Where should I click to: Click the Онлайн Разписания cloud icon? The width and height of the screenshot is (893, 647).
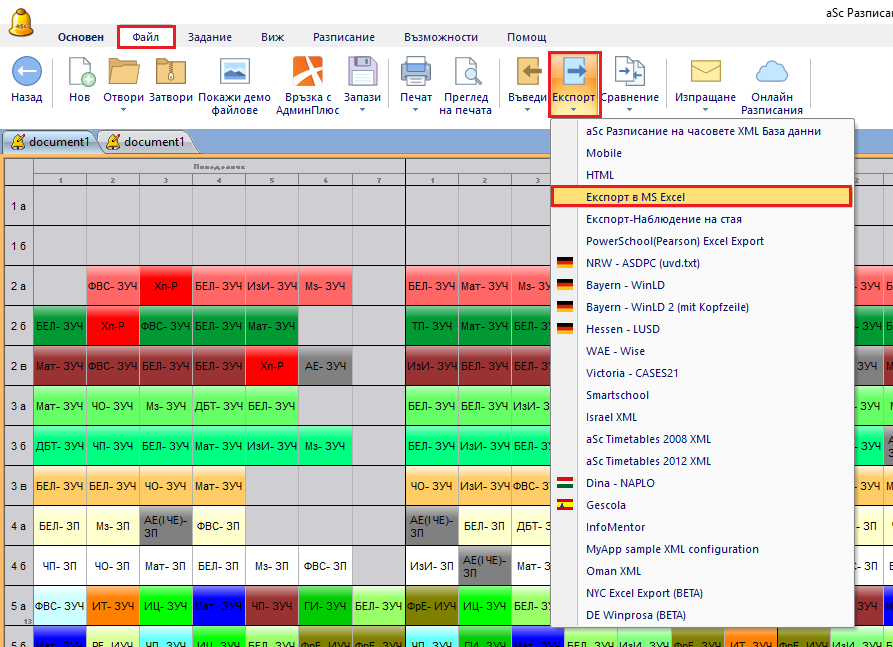772,73
